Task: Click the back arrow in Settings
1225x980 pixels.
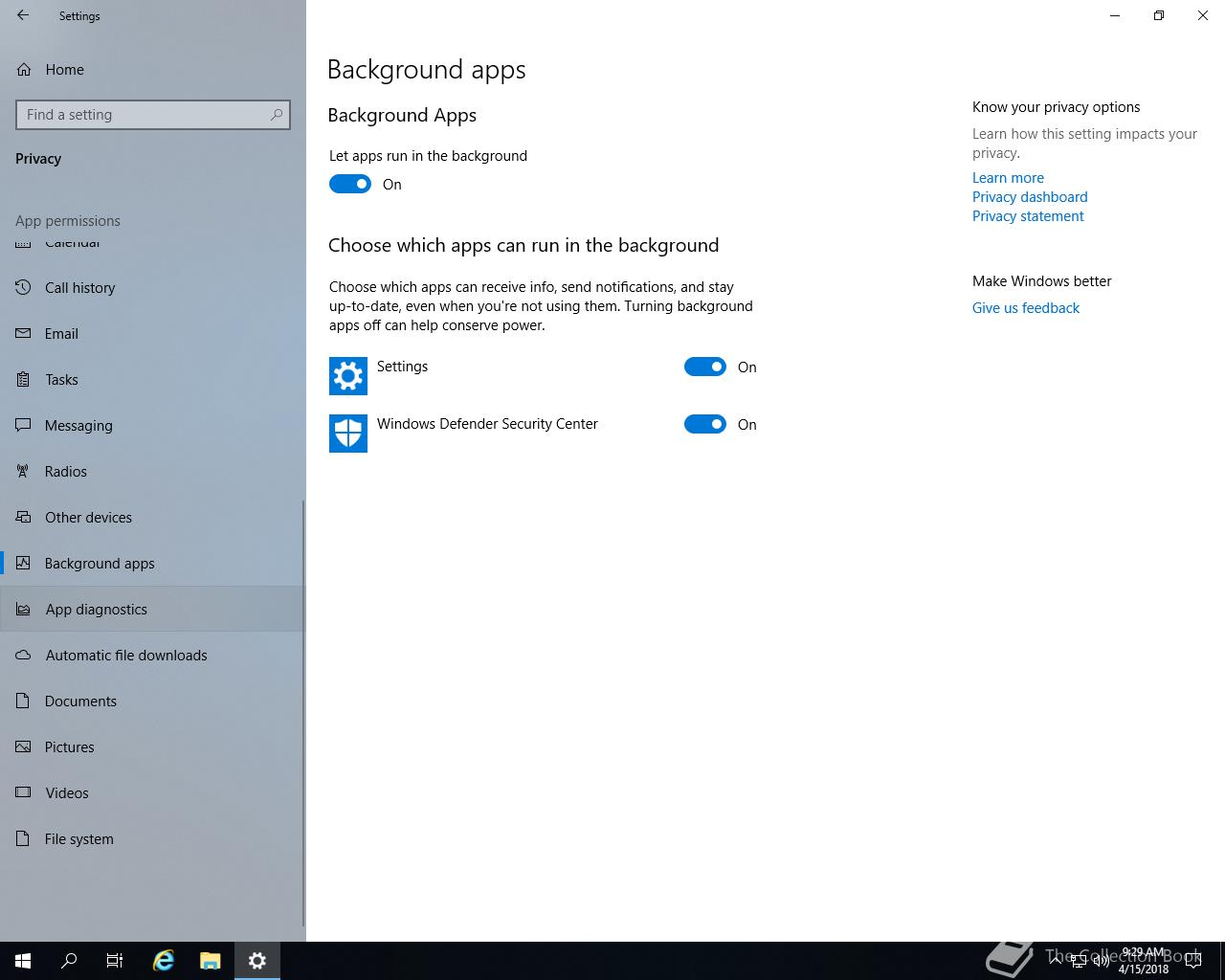Action: (23, 15)
